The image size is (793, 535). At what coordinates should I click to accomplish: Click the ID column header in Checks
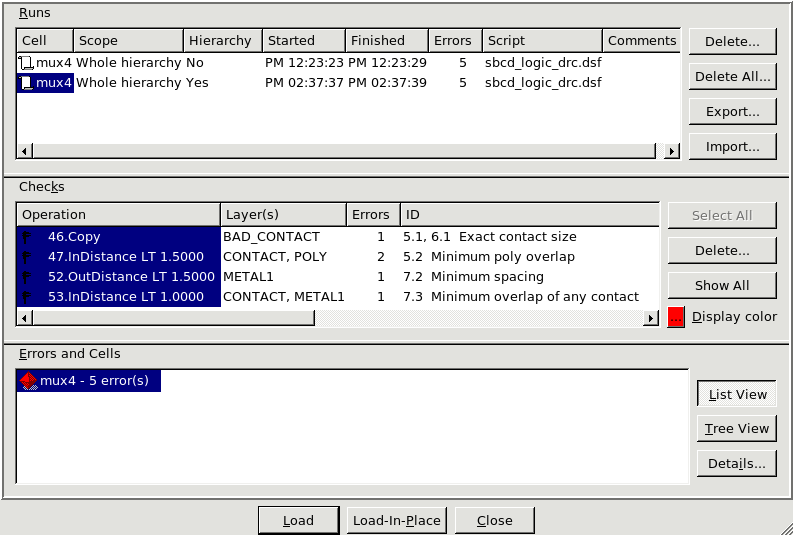530,214
